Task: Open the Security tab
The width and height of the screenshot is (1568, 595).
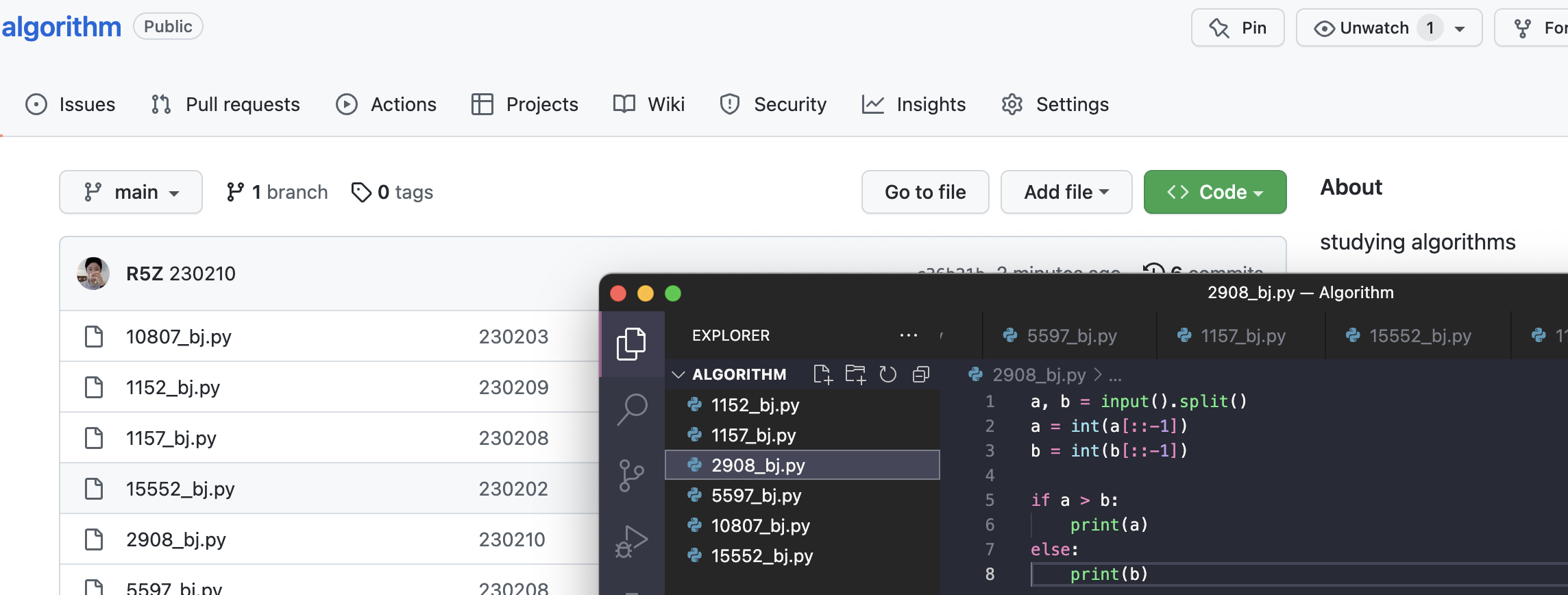Action: coord(773,104)
